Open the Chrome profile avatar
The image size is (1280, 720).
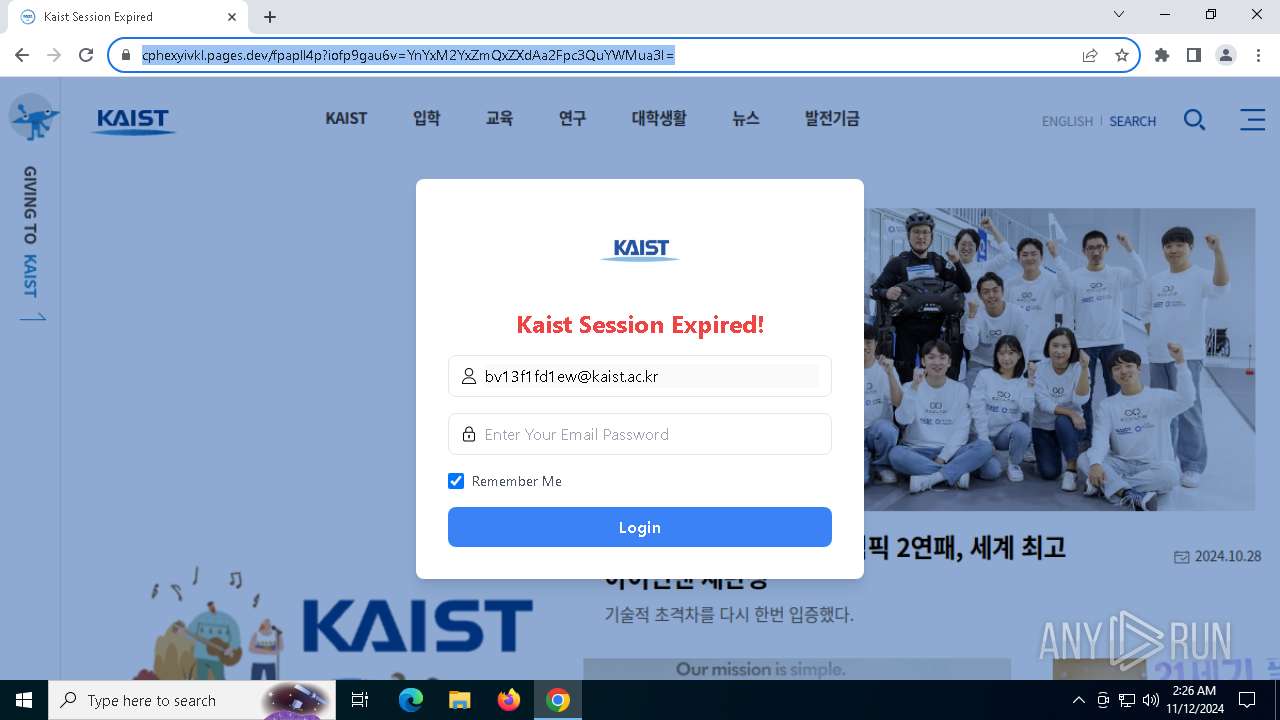coord(1226,55)
